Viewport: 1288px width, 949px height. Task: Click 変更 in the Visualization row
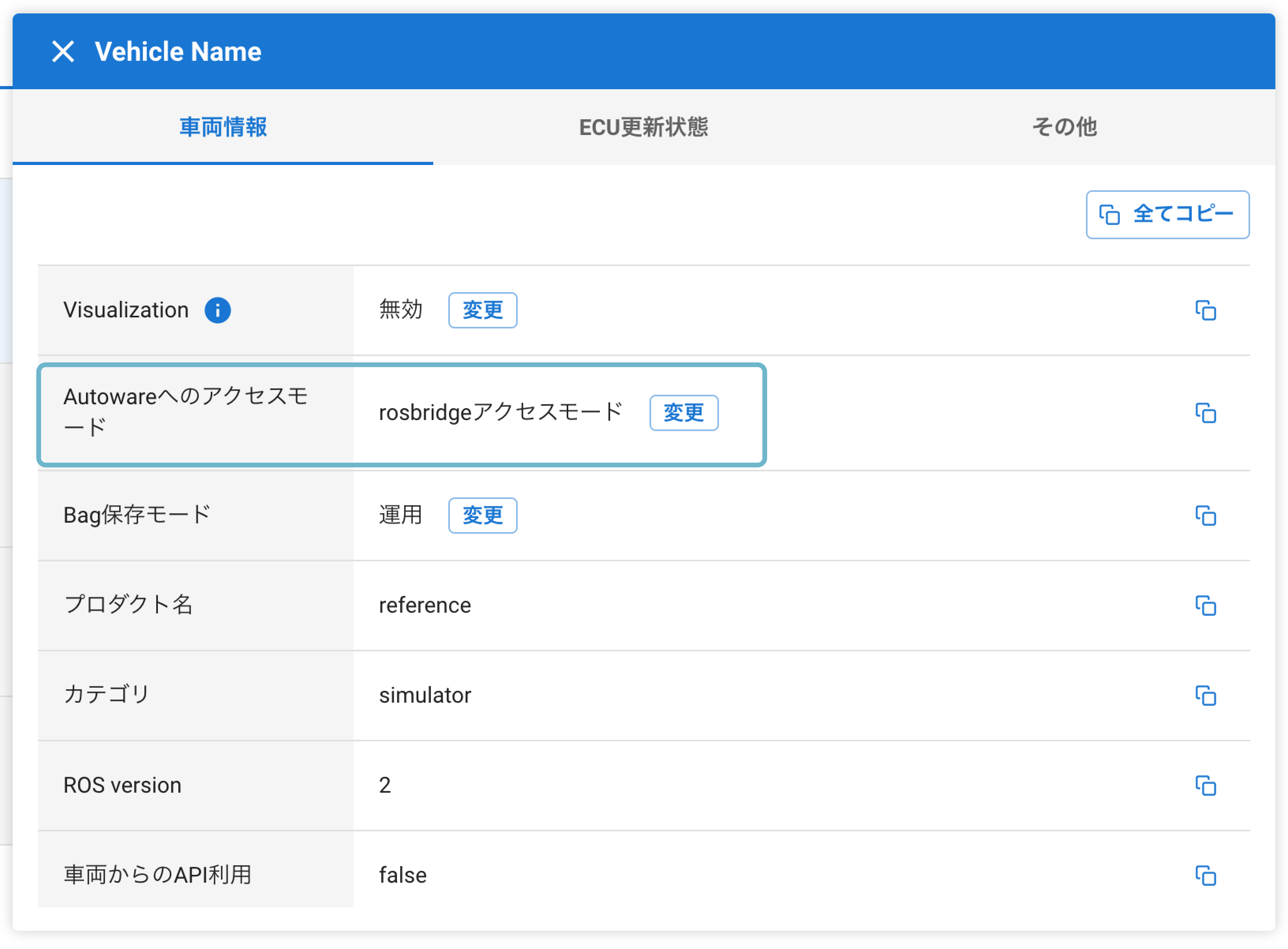tap(482, 310)
